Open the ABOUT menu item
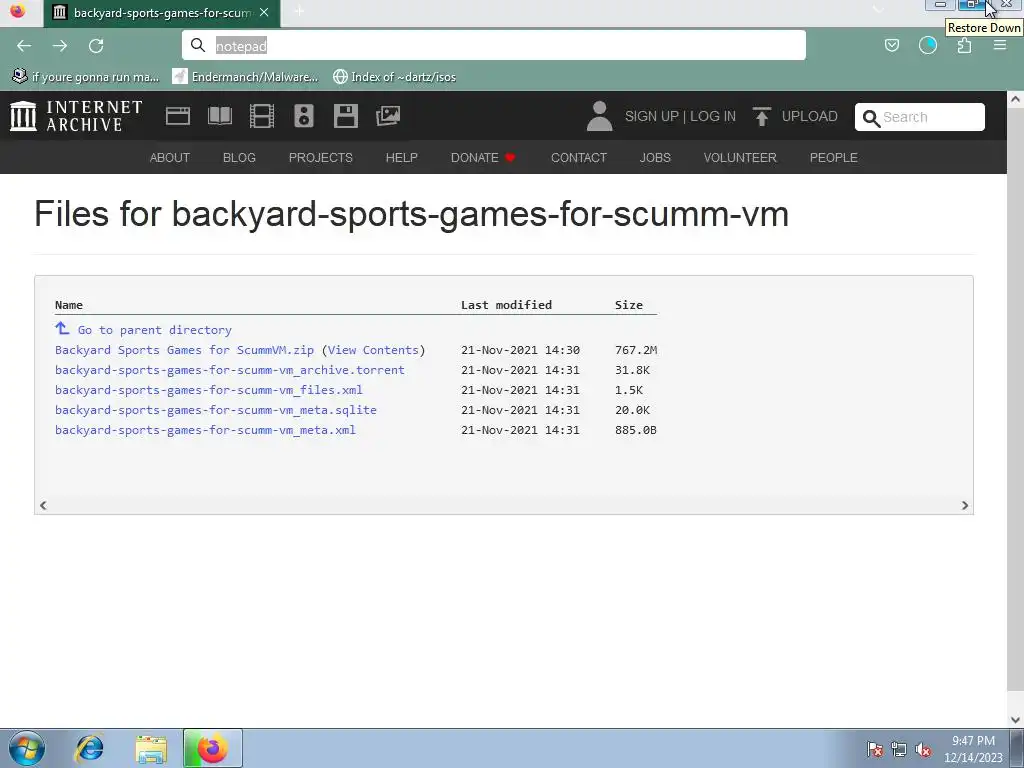 (170, 157)
